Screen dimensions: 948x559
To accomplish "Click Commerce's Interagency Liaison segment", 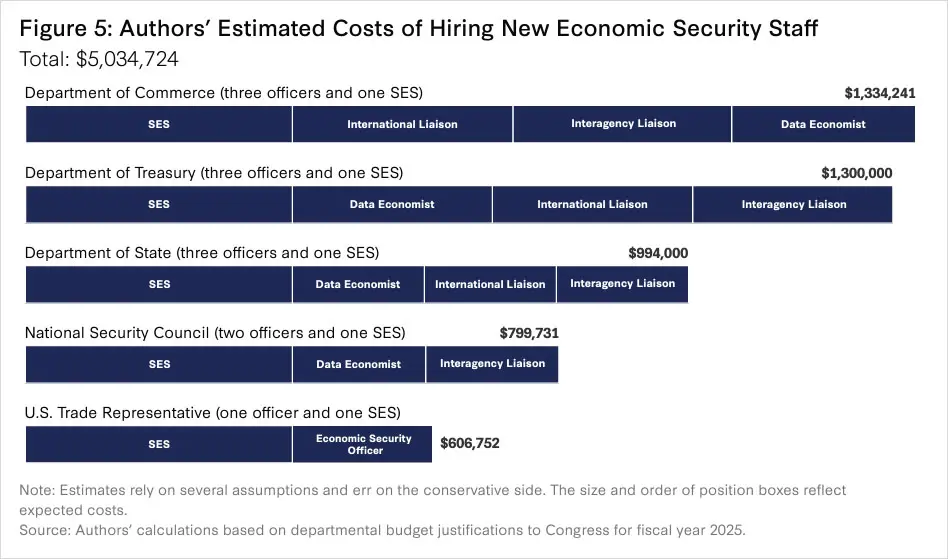I will tap(623, 124).
